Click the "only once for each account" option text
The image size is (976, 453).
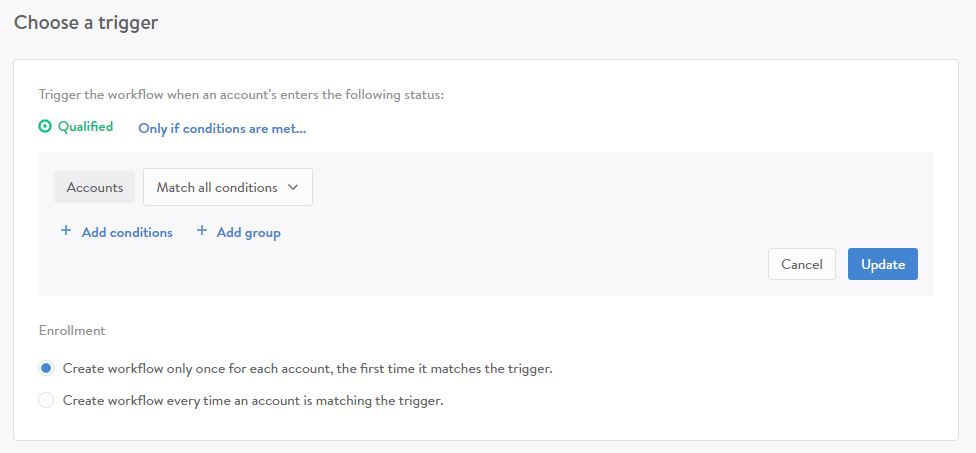(307, 368)
